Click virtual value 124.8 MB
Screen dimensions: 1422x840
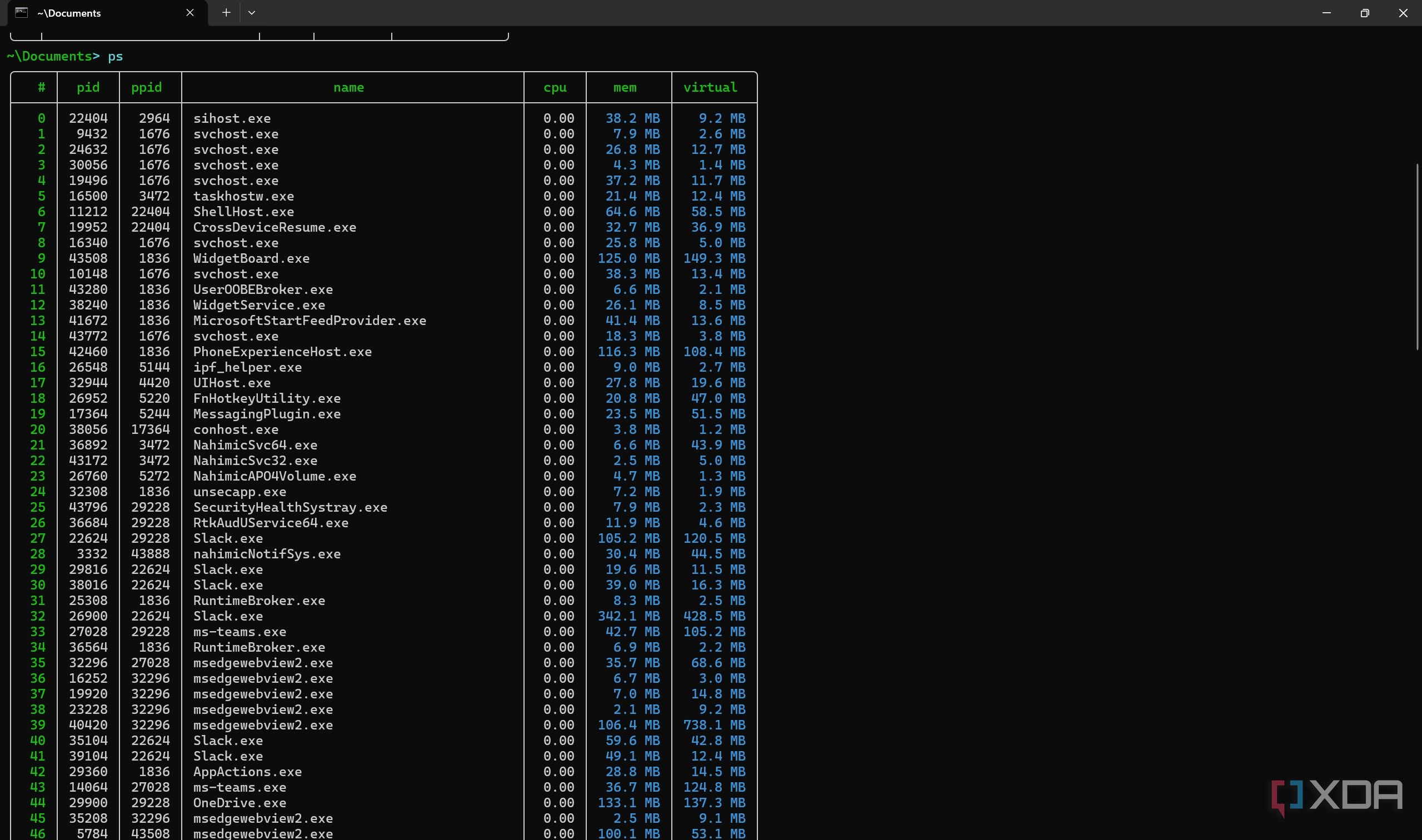point(715,787)
